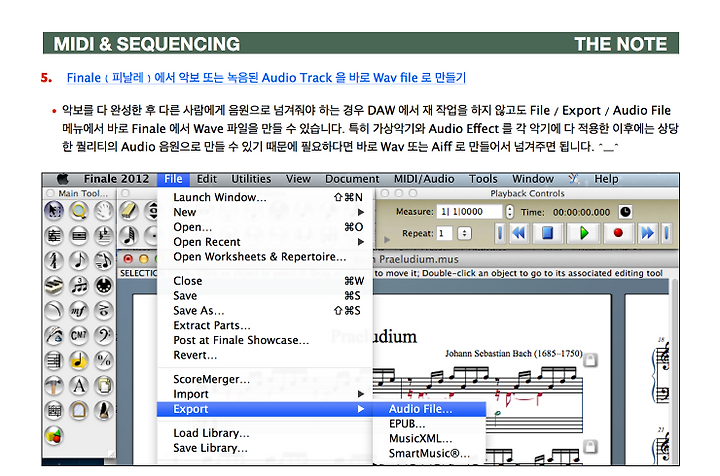Viewport: 720px width, 476px height.
Task: Choose Audio File... from Export submenu
Action: (429, 409)
